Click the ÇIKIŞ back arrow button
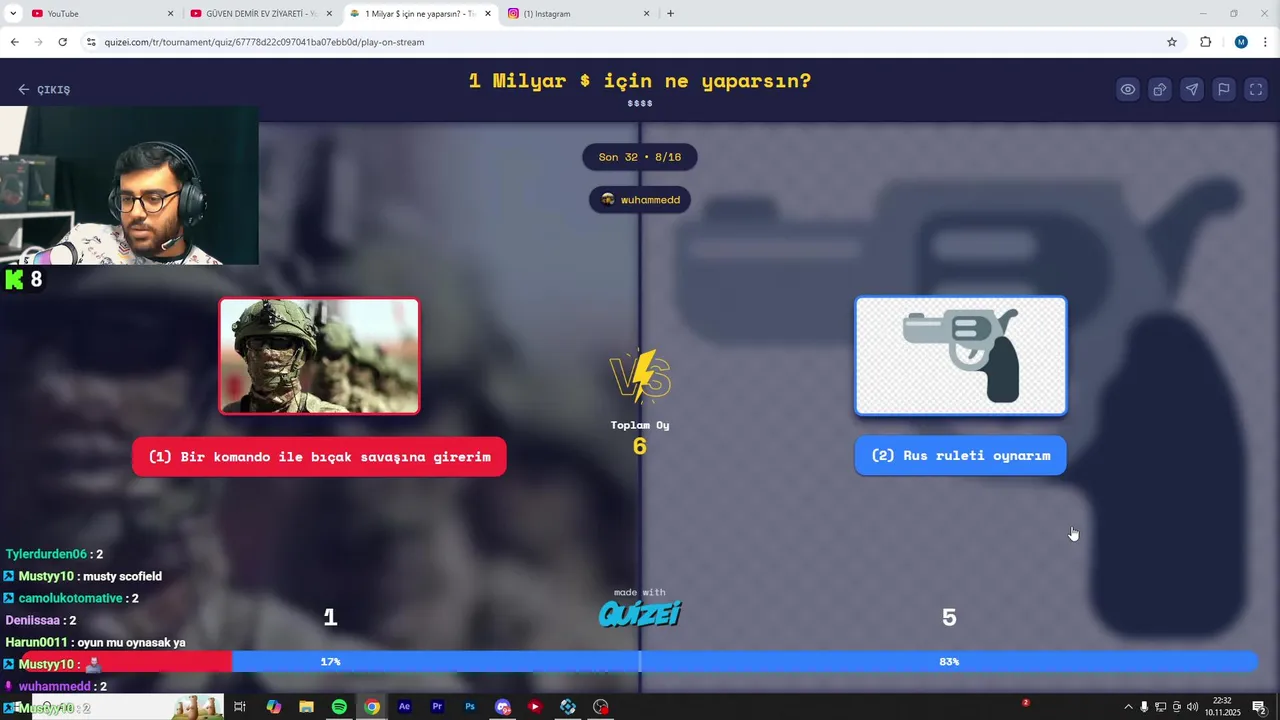The width and height of the screenshot is (1280, 720). pos(44,89)
